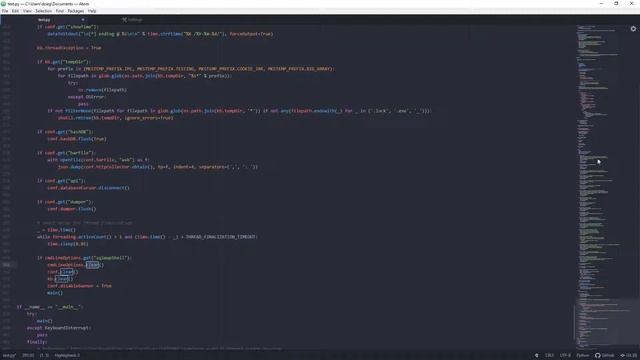This screenshot has height=360, width=640.
Task: Change the UTF-8 encoding selector
Action: point(565,356)
